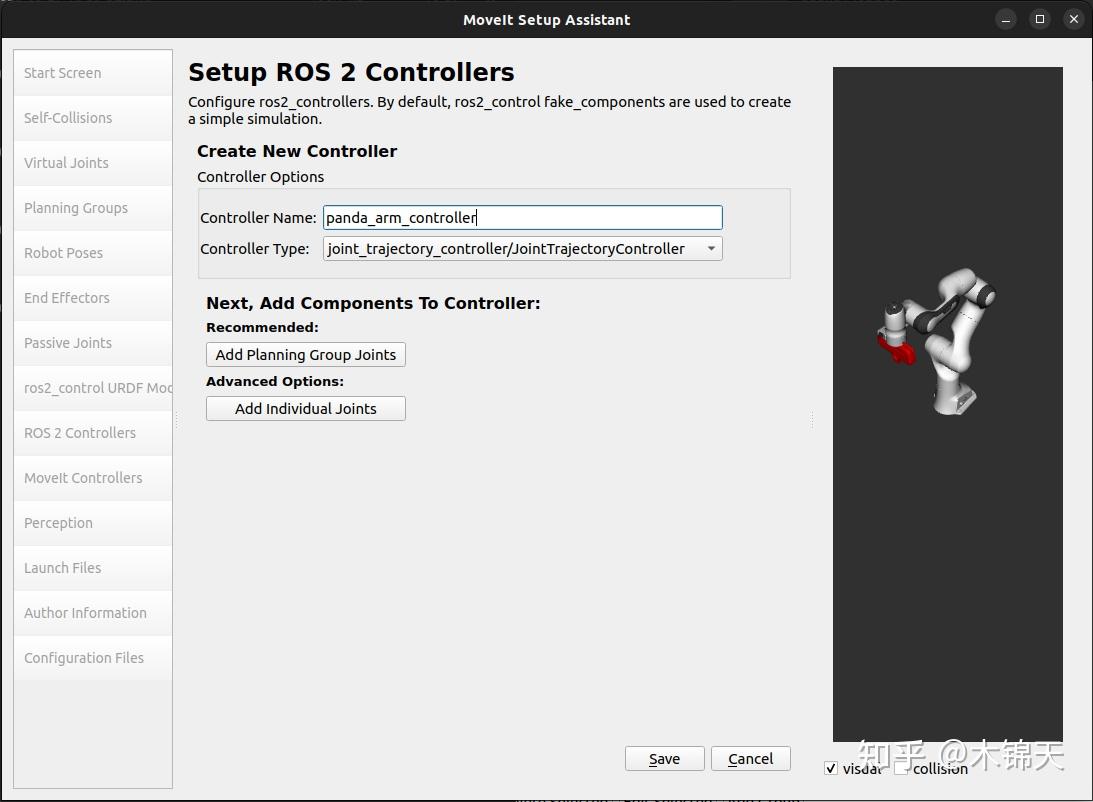The image size is (1093, 802).
Task: Click the Controller Name input field
Action: (522, 217)
